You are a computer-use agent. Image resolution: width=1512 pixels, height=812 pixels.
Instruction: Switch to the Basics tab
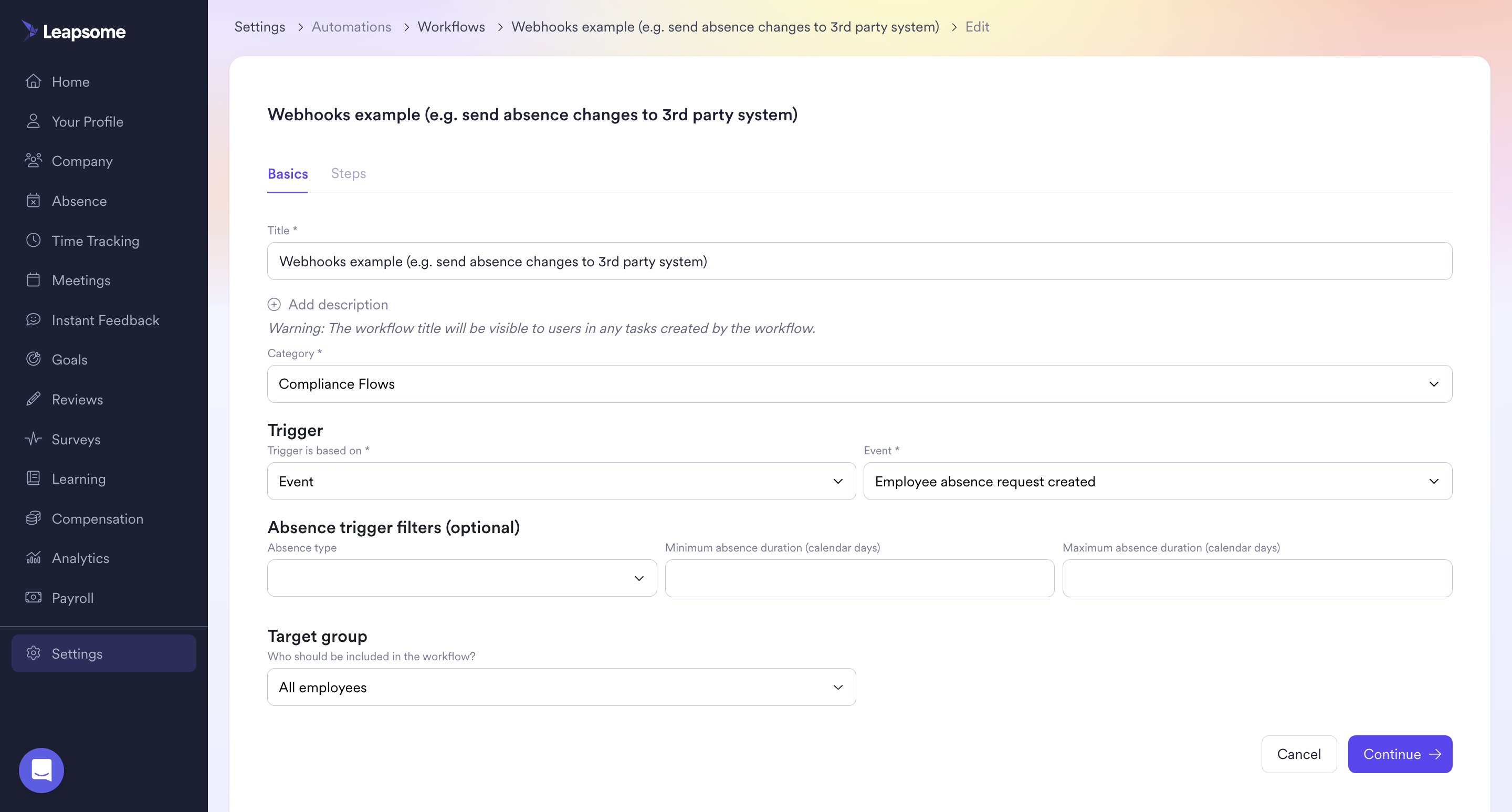(x=288, y=174)
